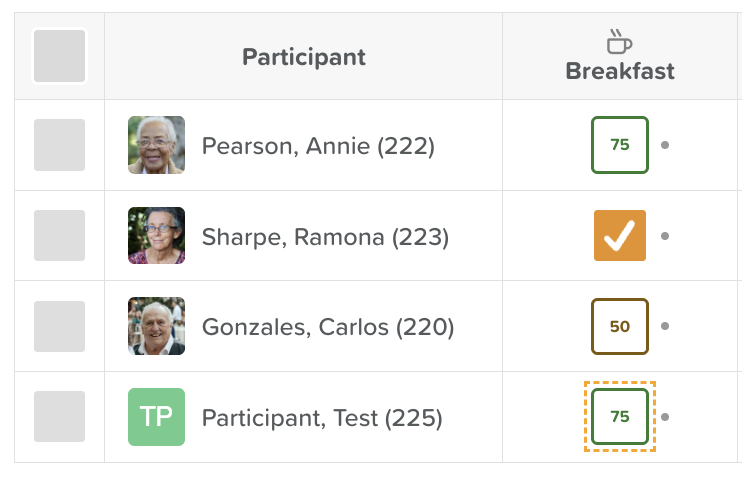
Task: Open Sharpe, Ramona (223) participant link
Action: point(325,237)
